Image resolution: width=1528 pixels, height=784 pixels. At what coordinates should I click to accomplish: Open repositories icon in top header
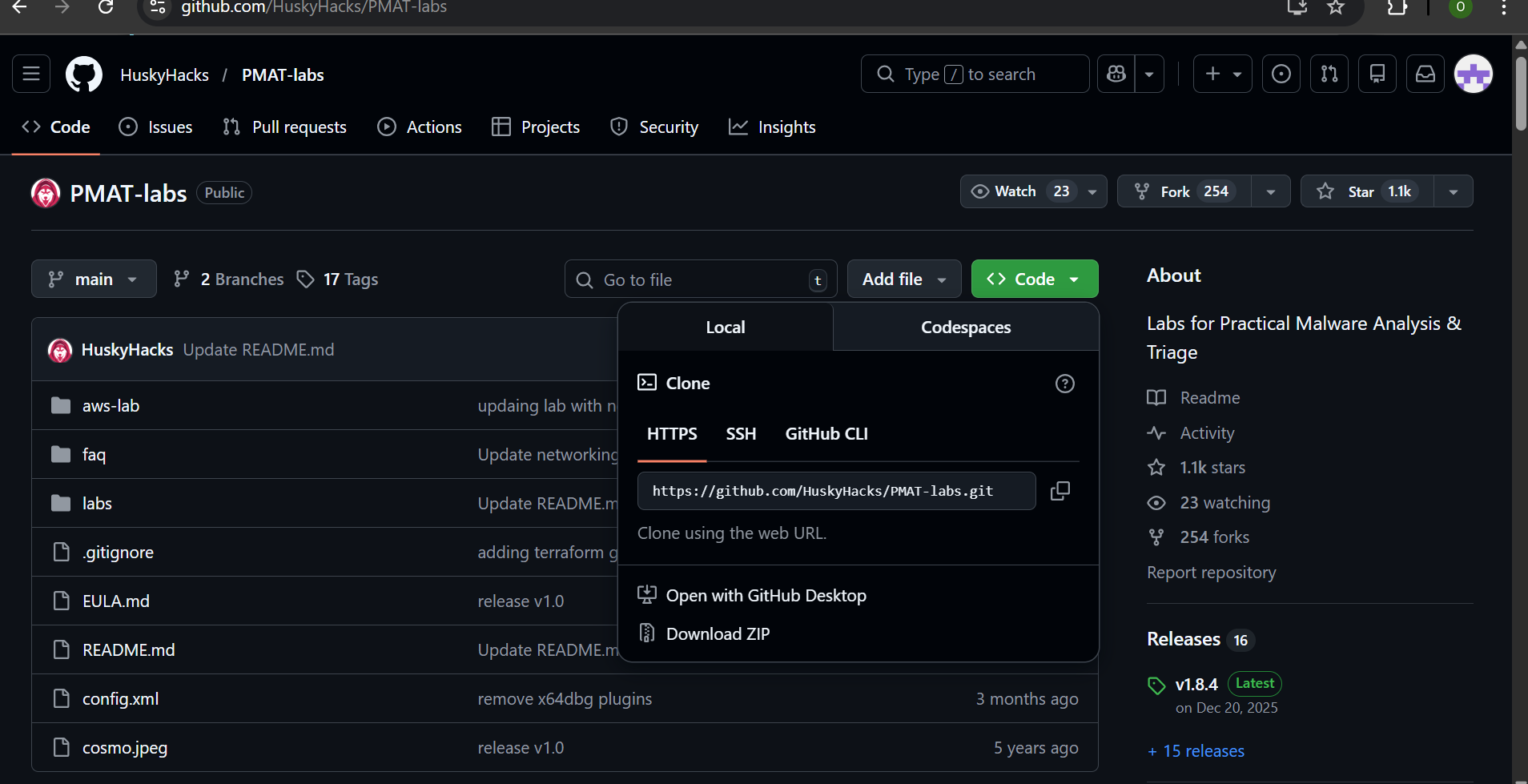(x=1377, y=74)
